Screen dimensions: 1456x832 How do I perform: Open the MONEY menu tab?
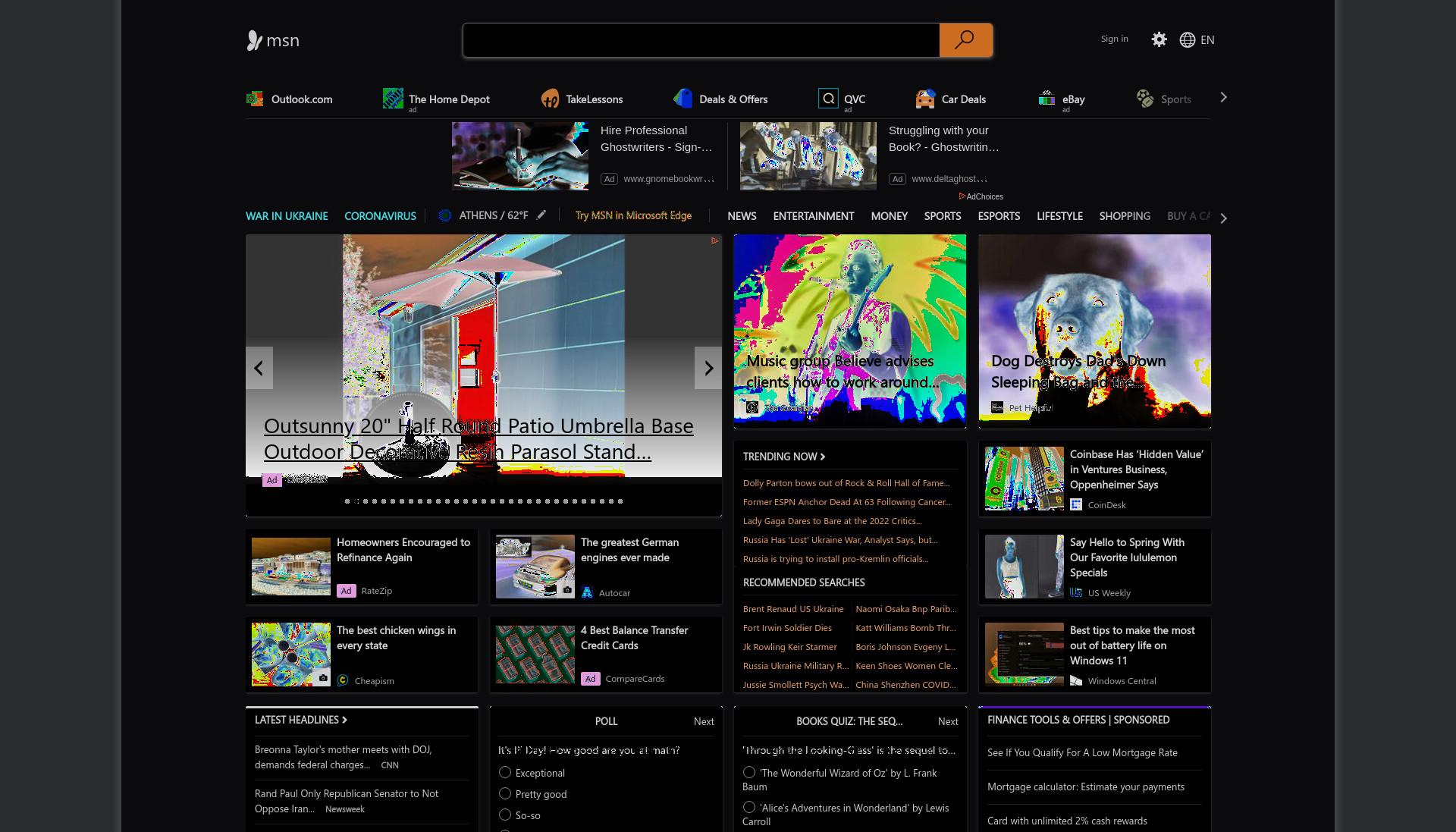(889, 216)
